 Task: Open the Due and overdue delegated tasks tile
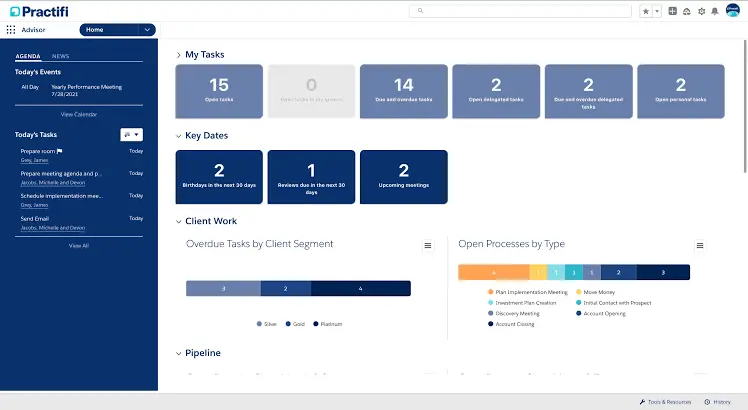pyautogui.click(x=589, y=91)
